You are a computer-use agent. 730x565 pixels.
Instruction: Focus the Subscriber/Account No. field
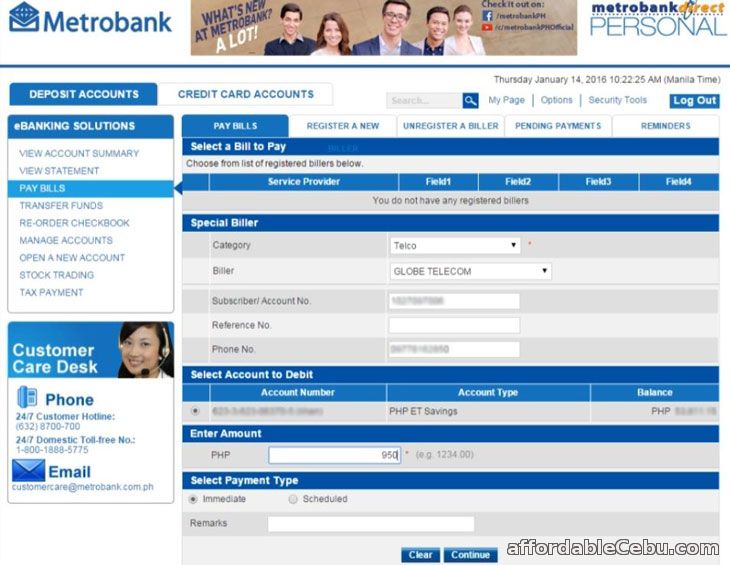[x=454, y=301]
